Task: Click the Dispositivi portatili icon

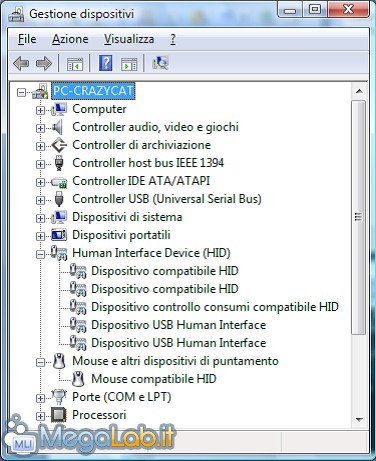Action: pyautogui.click(x=59, y=235)
